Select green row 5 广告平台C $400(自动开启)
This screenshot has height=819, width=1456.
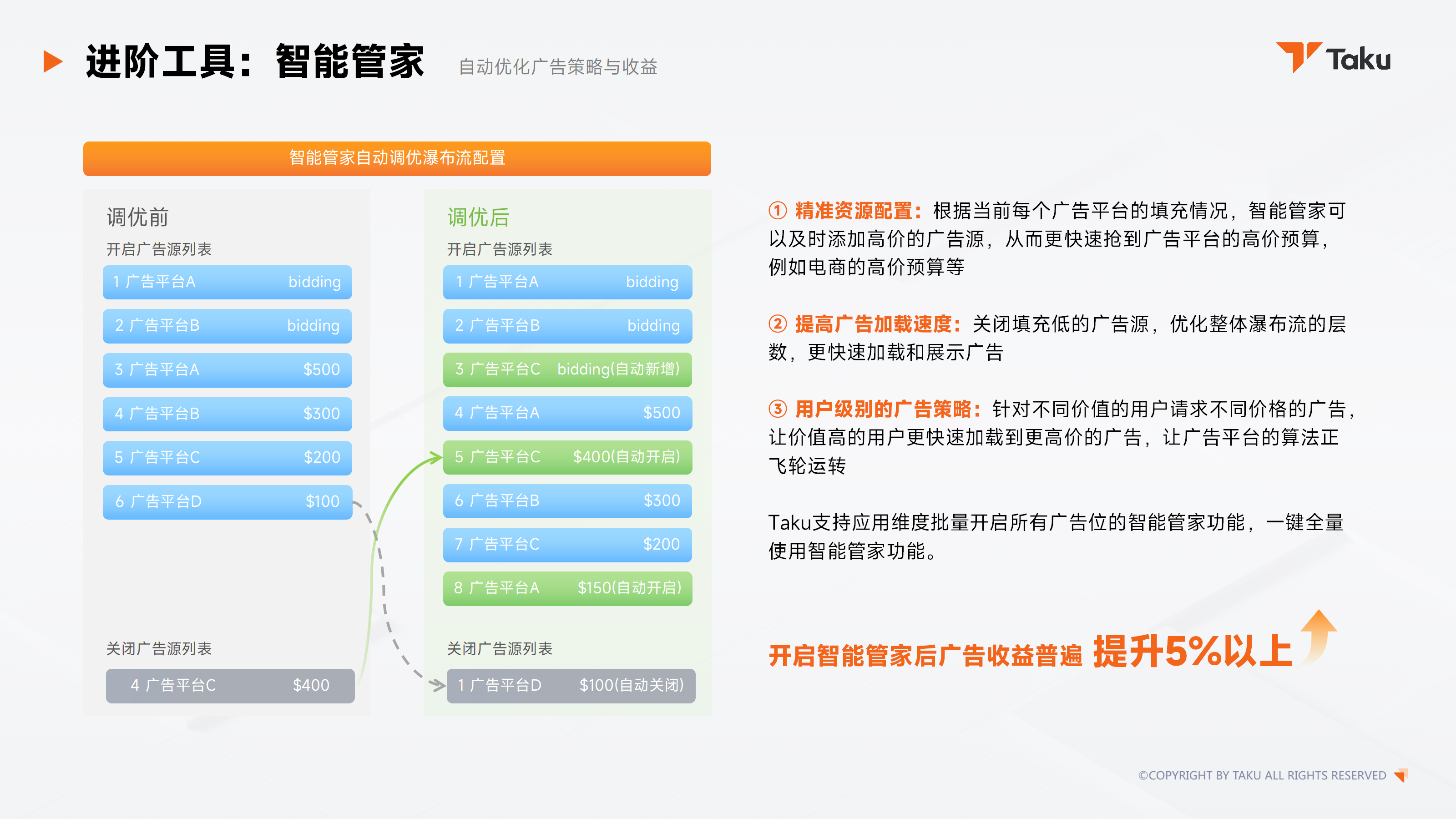point(567,457)
